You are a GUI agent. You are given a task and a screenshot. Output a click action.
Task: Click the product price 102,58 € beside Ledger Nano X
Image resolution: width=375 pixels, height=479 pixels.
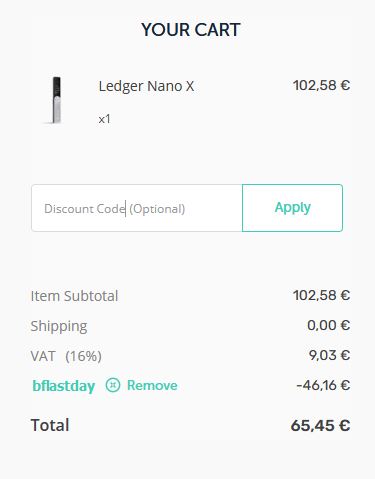(x=321, y=85)
